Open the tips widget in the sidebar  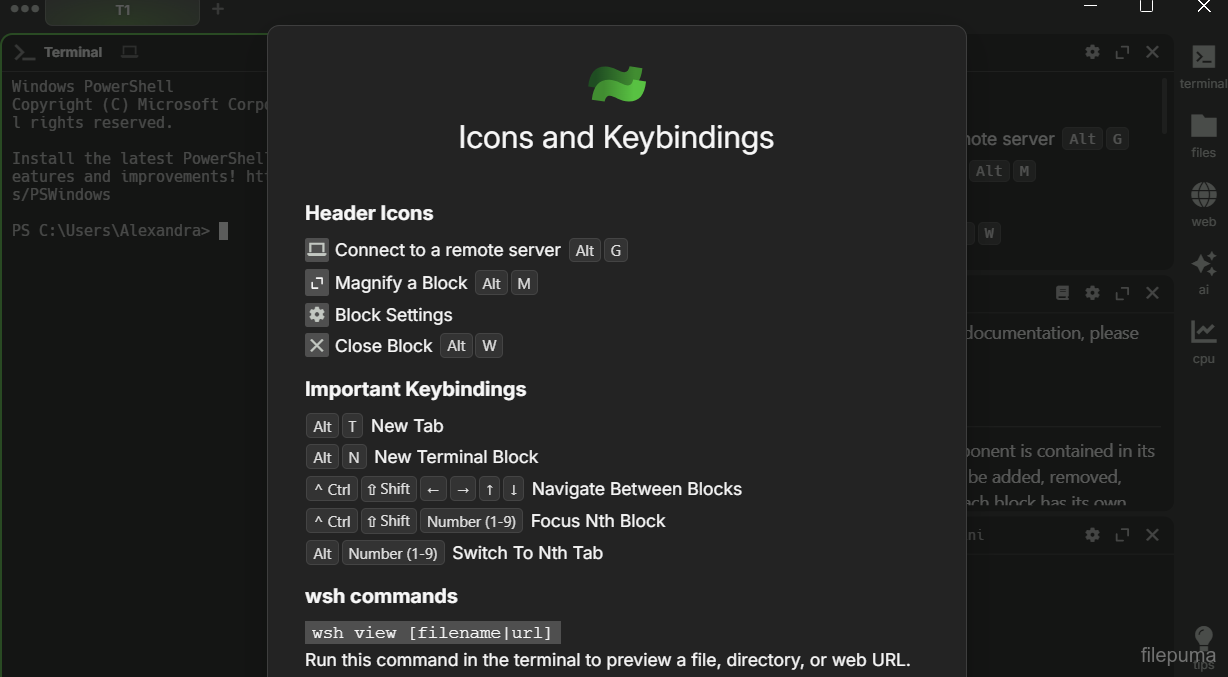tap(1203, 642)
